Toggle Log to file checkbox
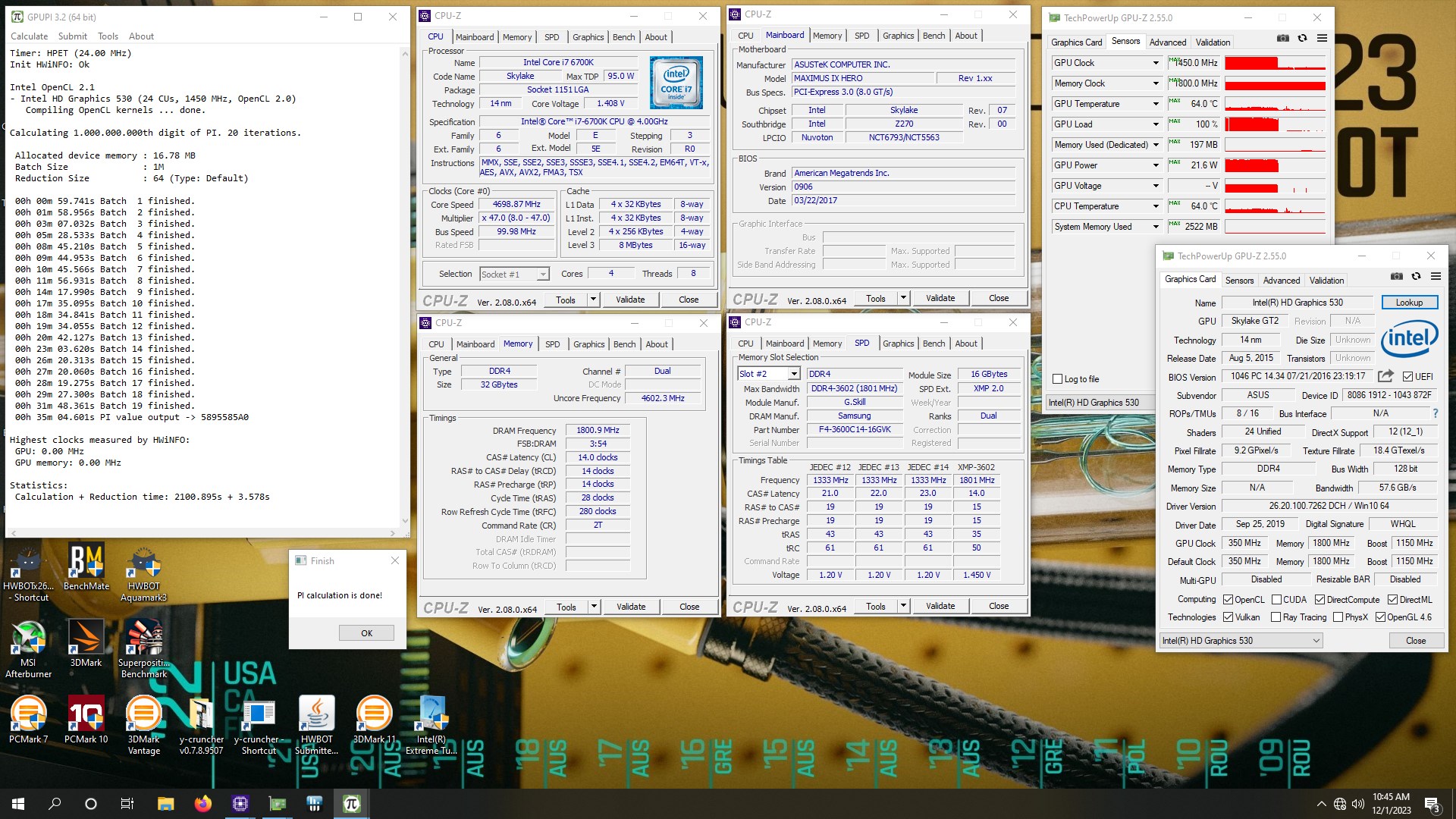Viewport: 1456px width, 819px height. click(x=1058, y=379)
